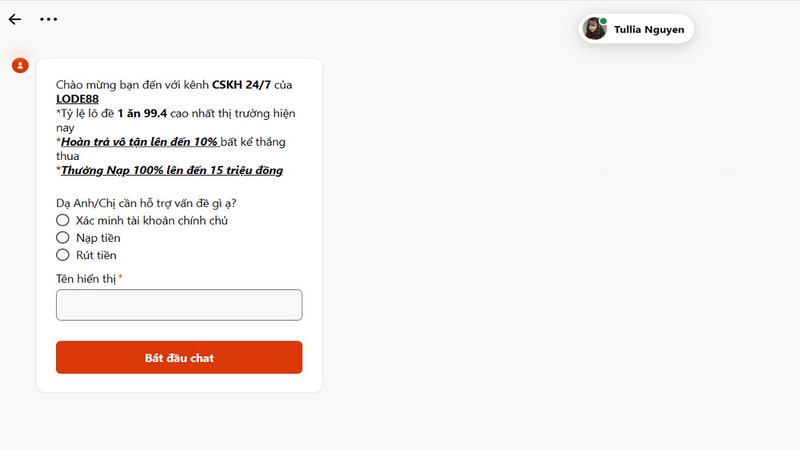Focus the "Tên hiển thị" text field
Screen dimensions: 800x450
coord(179,305)
